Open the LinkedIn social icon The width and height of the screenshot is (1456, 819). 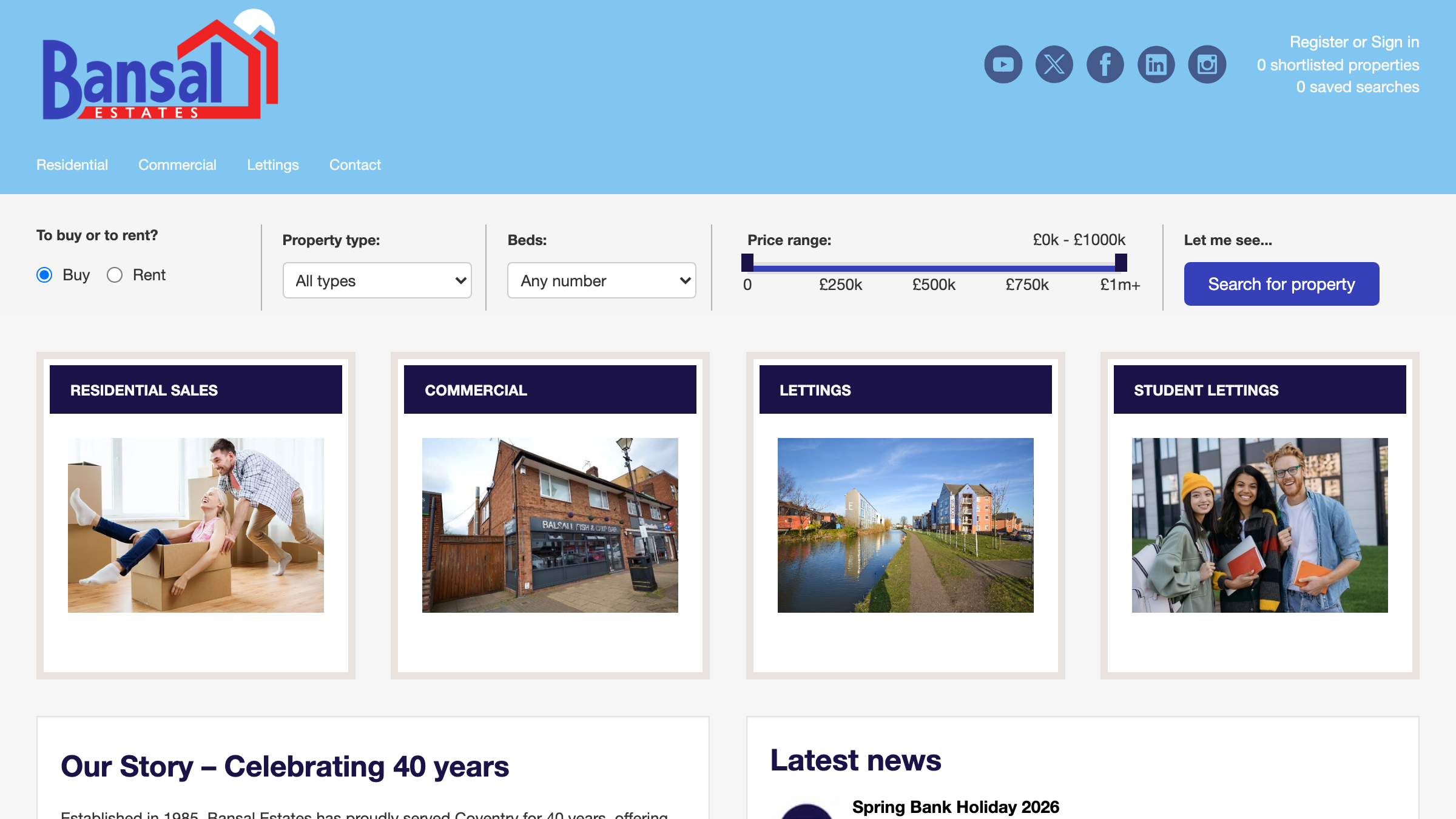(1156, 64)
